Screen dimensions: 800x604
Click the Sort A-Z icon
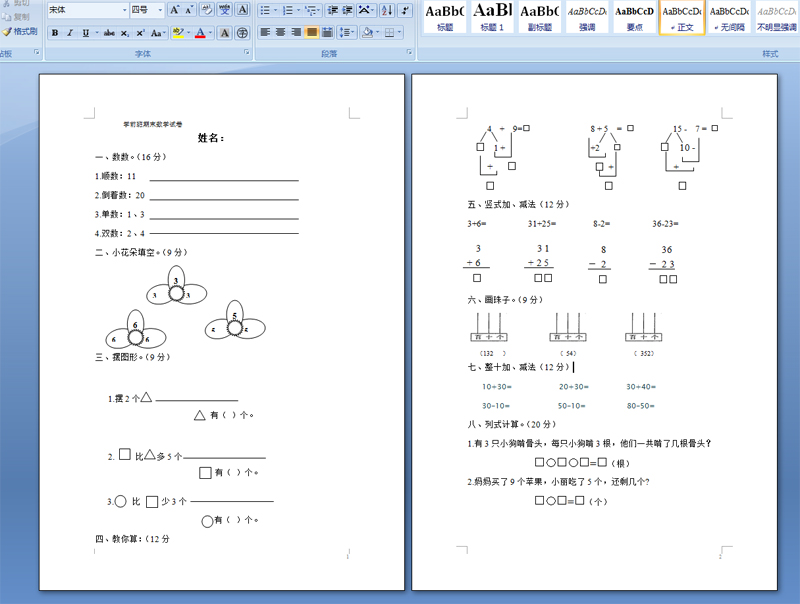click(387, 10)
